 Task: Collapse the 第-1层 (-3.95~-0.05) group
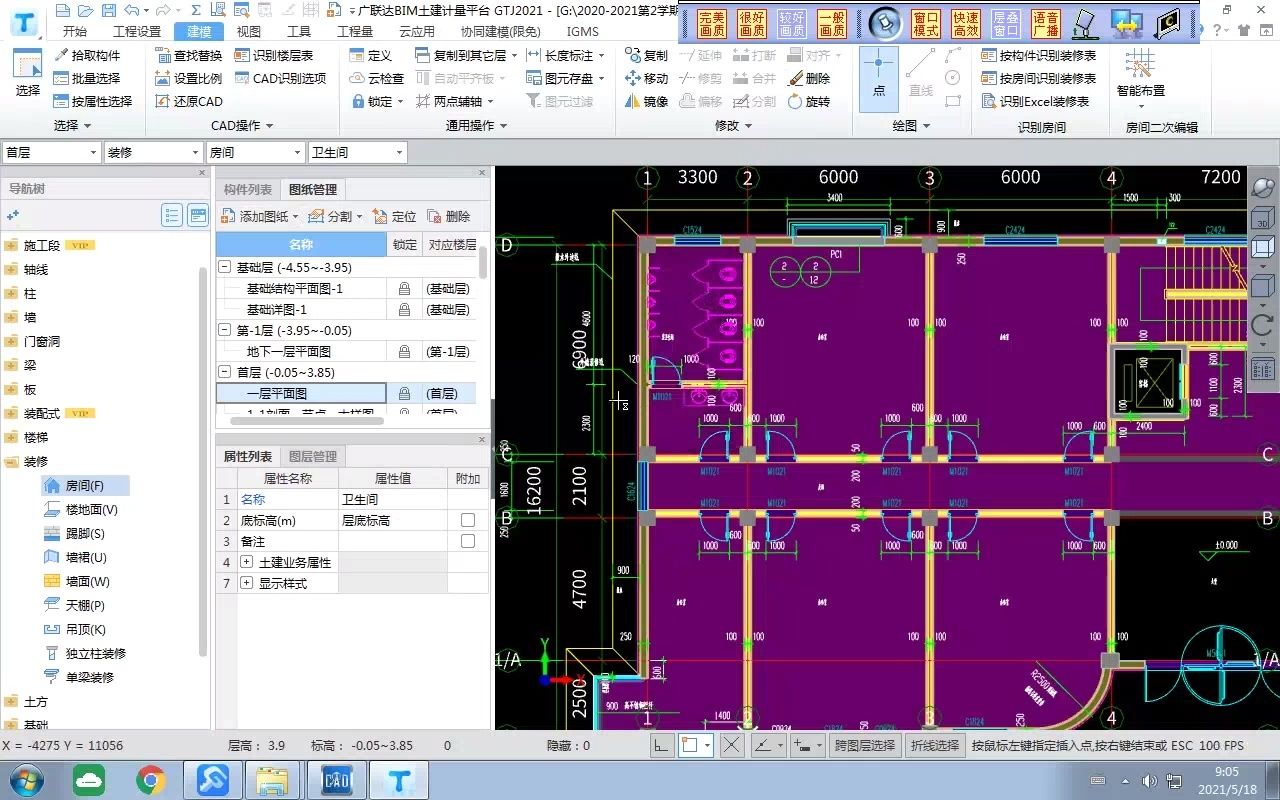pos(226,330)
